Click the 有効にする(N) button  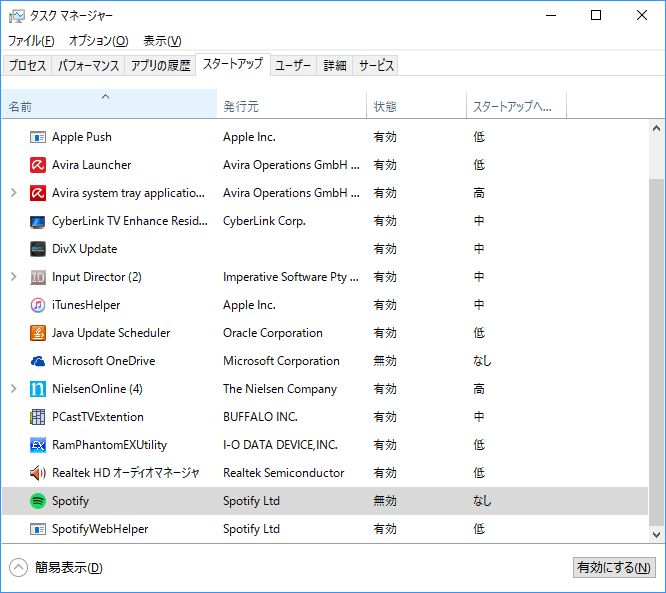(x=614, y=568)
